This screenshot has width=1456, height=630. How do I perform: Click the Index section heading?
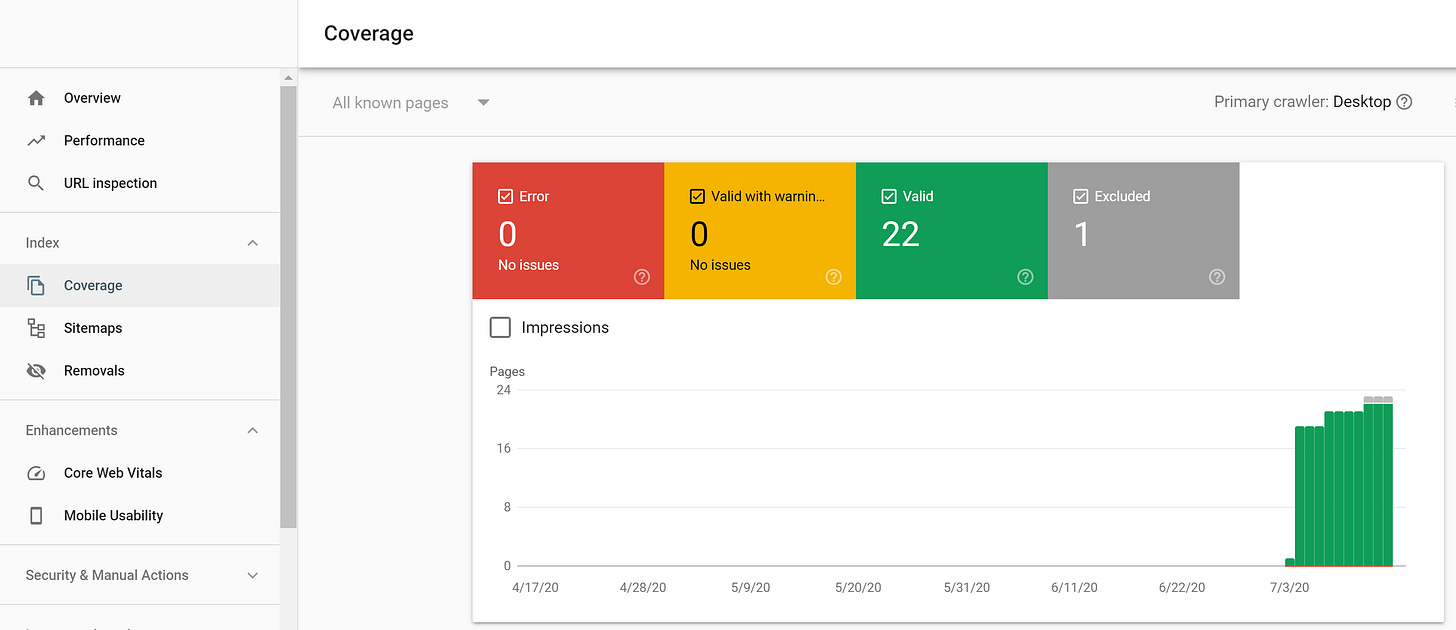(43, 243)
